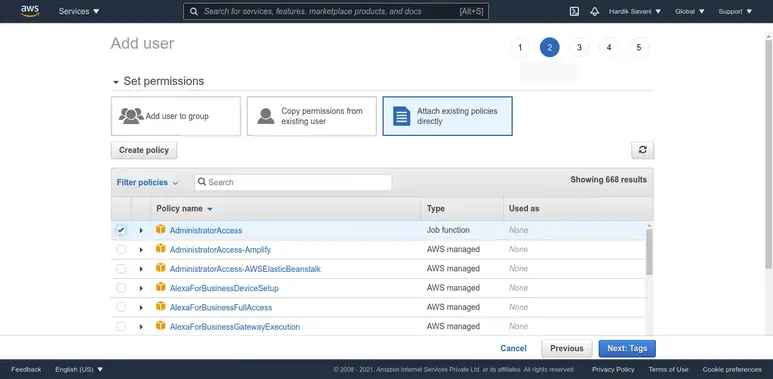Open the notifications bell icon
This screenshot has height=379, width=773.
coord(595,11)
